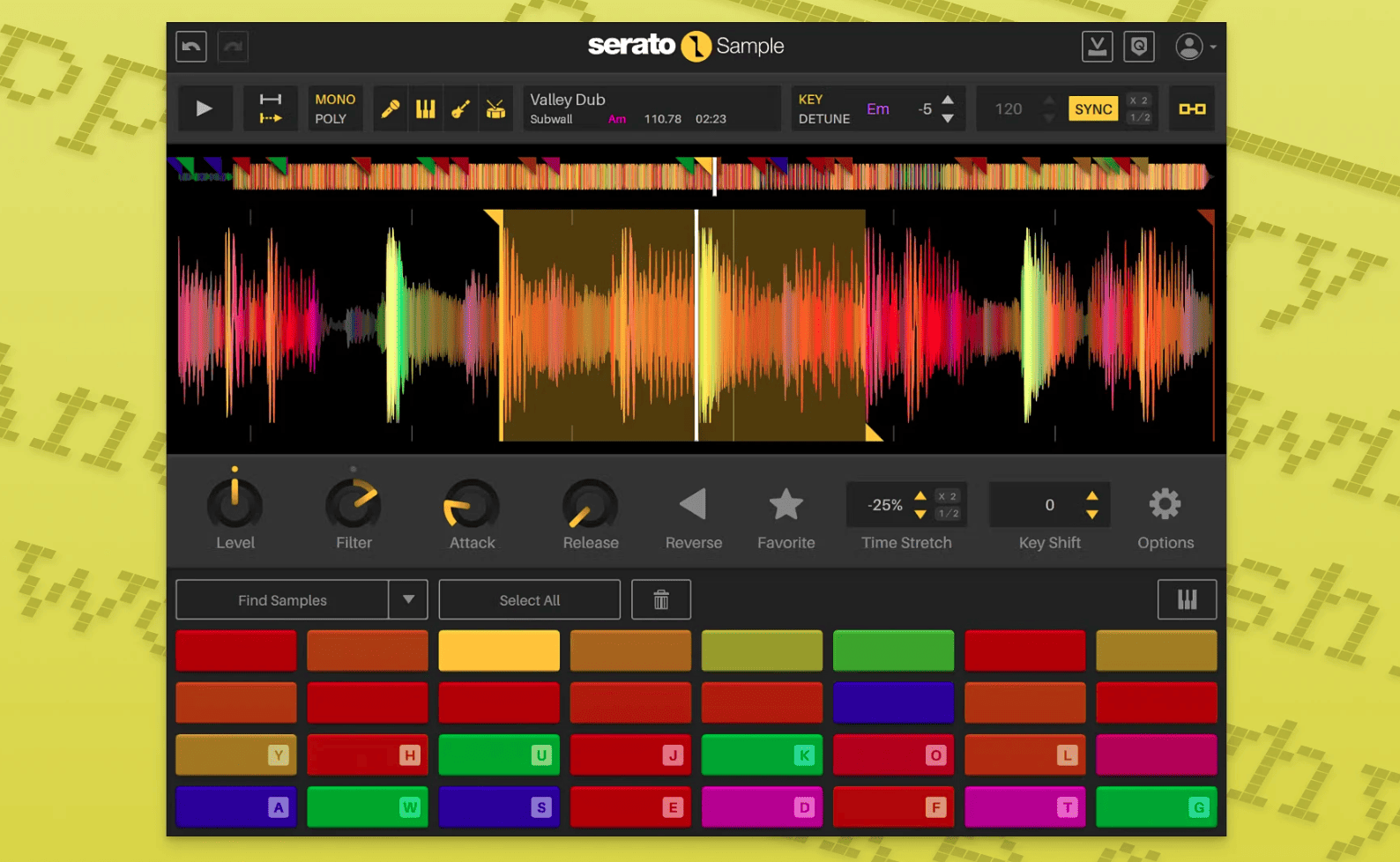1400x862 pixels.
Task: Increase key detune with the up arrow
Action: coord(948,100)
